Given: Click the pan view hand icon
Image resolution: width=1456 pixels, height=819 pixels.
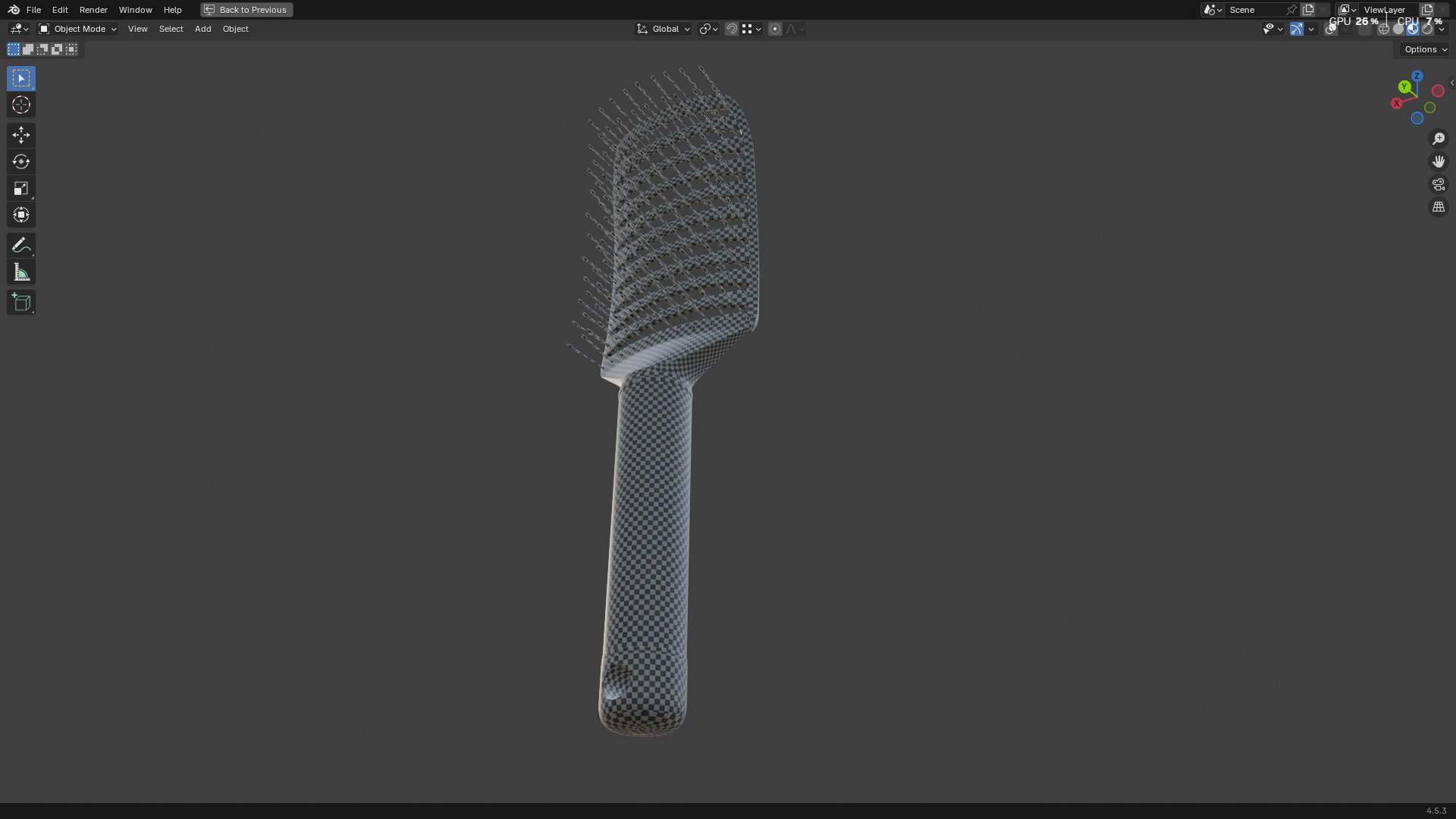Looking at the screenshot, I should pyautogui.click(x=1439, y=162).
